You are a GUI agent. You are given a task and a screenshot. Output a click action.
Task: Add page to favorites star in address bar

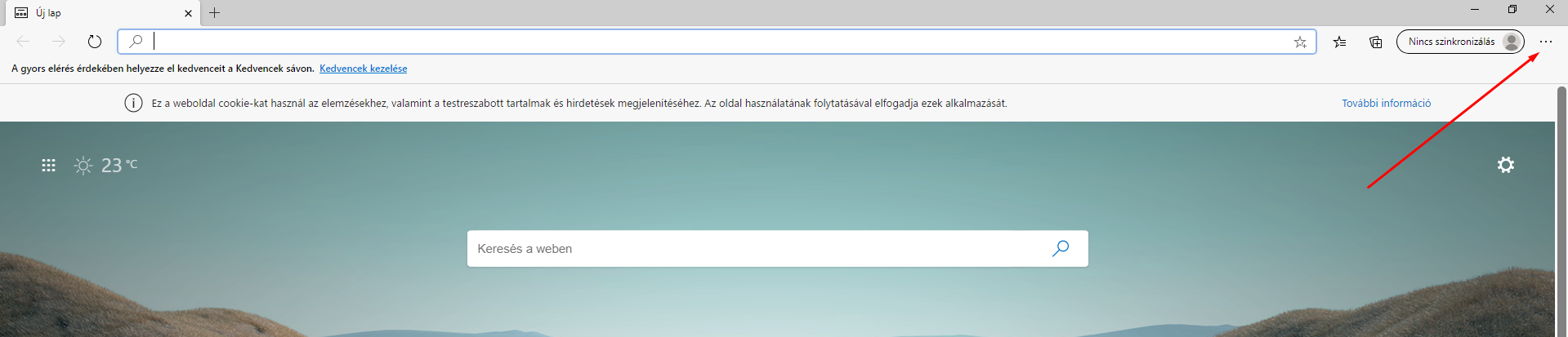click(x=1300, y=42)
